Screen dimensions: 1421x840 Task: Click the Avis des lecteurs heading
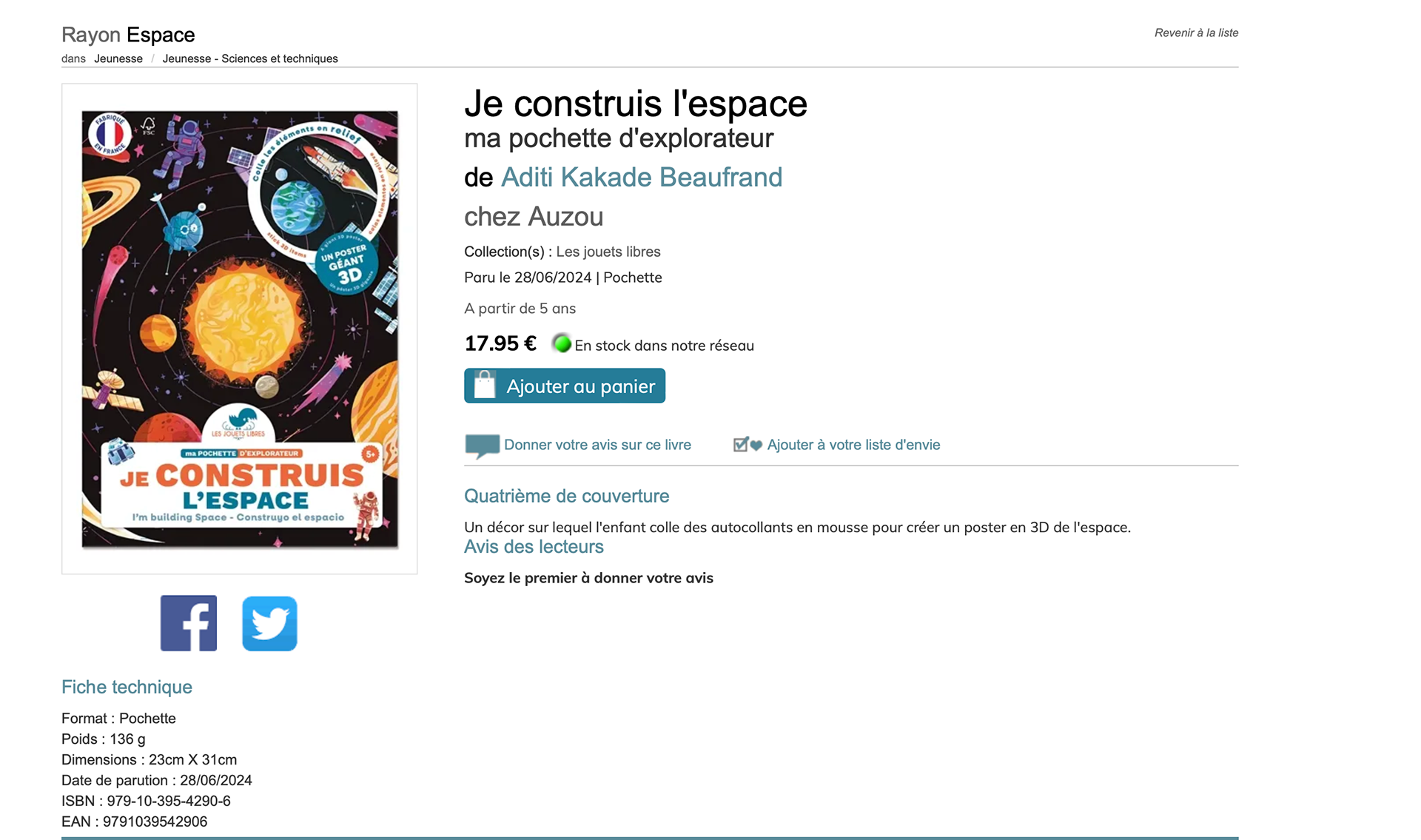tap(534, 547)
